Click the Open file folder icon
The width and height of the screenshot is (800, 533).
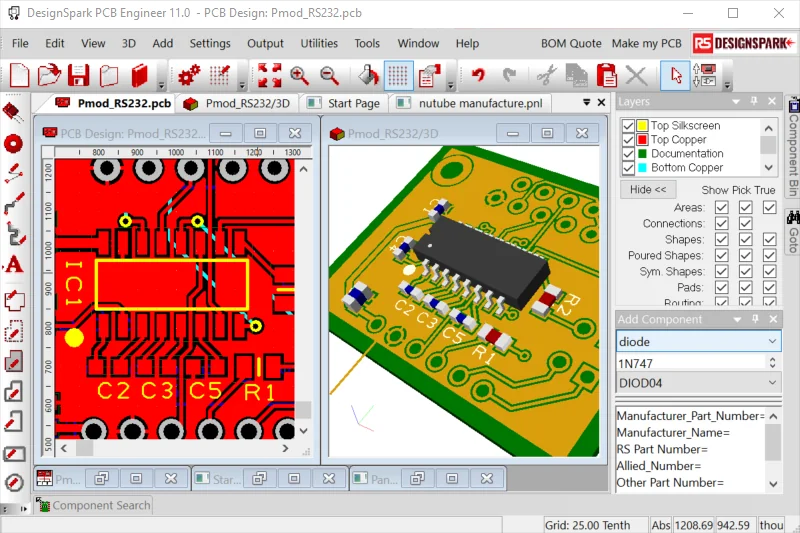pos(49,75)
